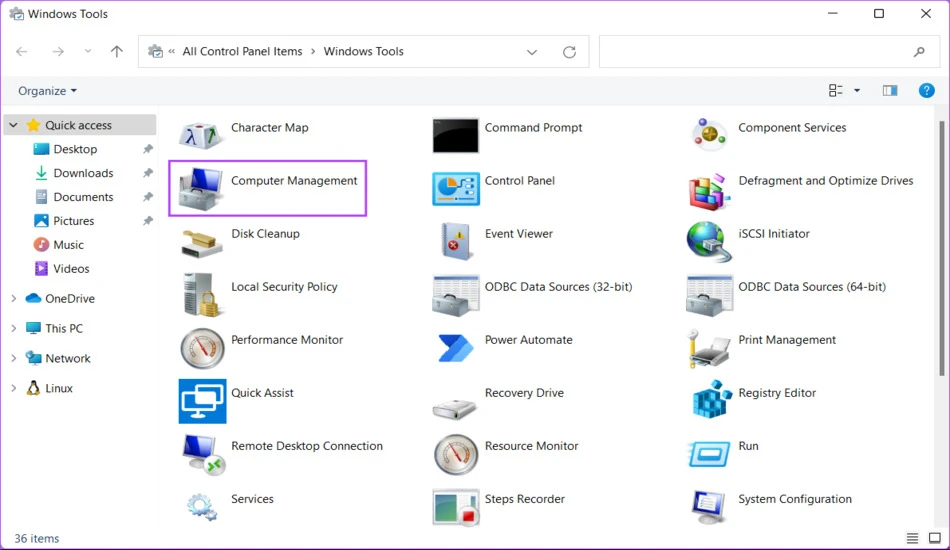Open Performance Monitor gauge icon
950x550 pixels.
tap(202, 348)
